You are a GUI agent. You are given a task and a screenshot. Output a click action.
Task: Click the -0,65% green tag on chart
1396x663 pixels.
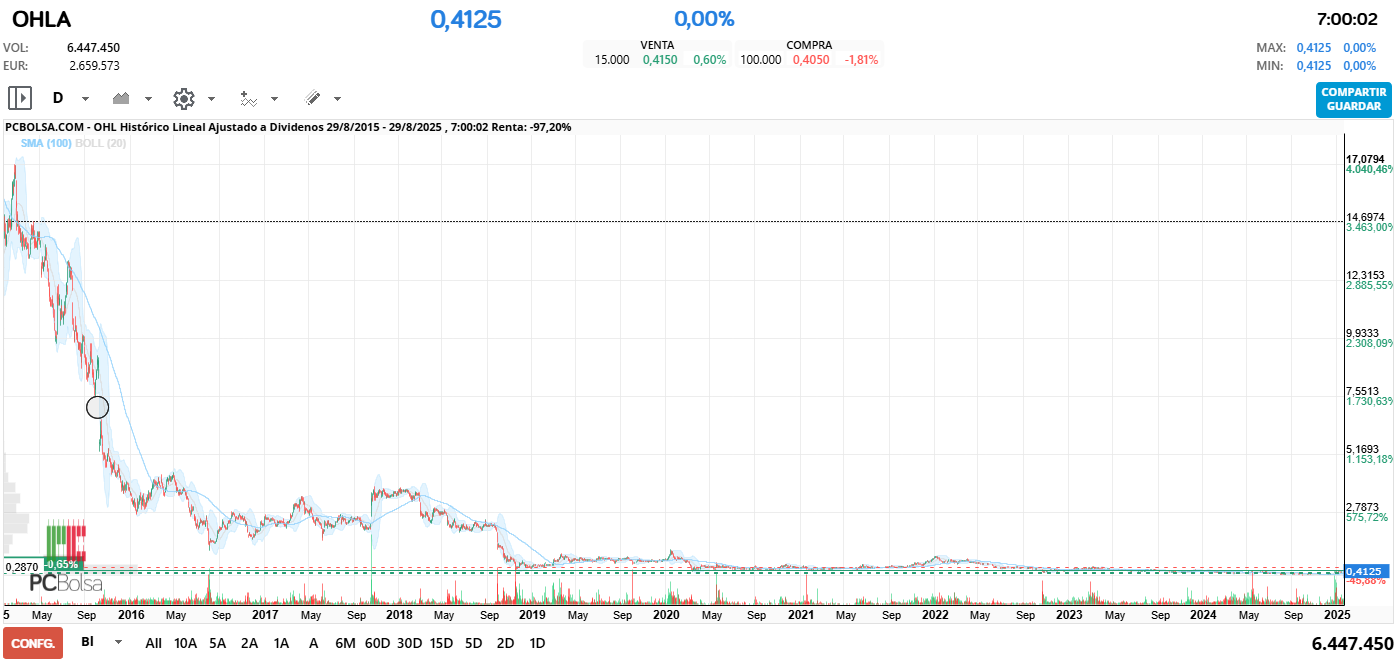pos(62,565)
